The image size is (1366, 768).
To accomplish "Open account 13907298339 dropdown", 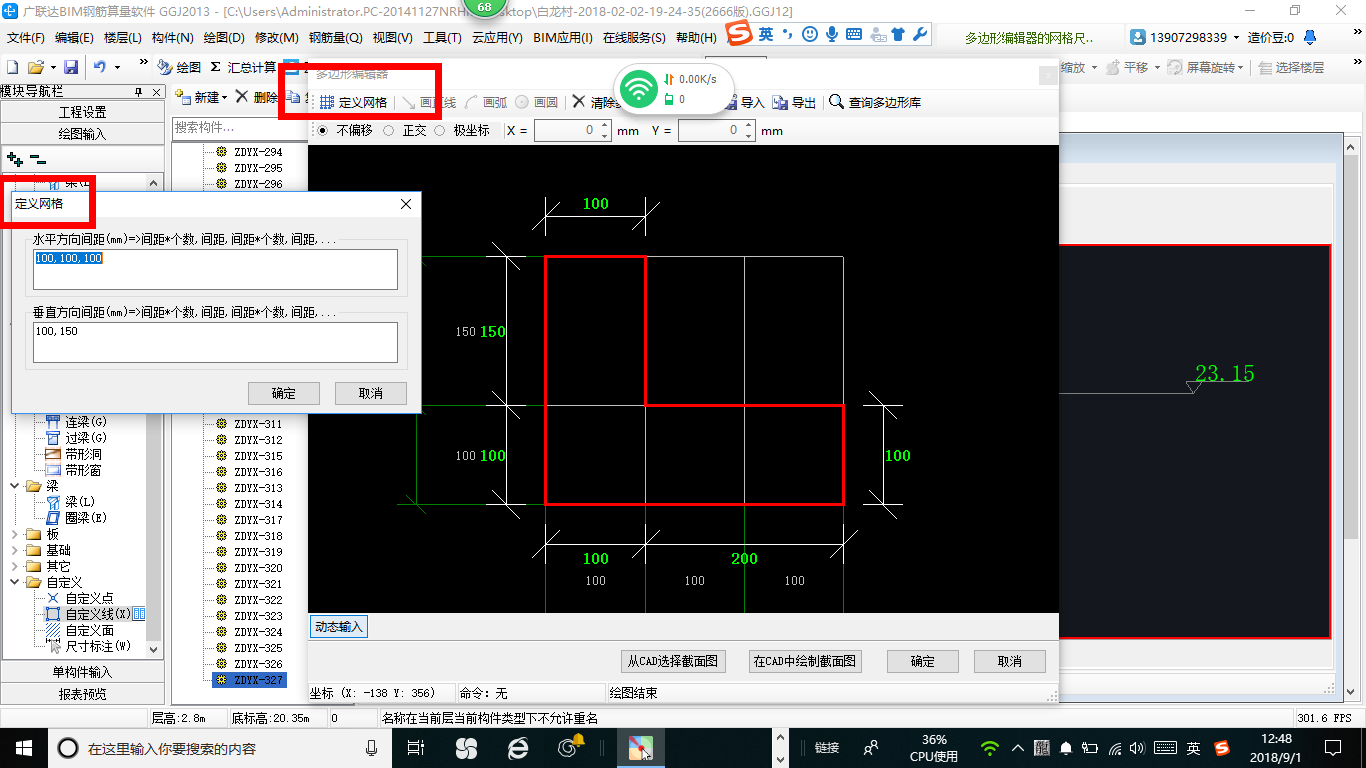I will click(x=1236, y=37).
